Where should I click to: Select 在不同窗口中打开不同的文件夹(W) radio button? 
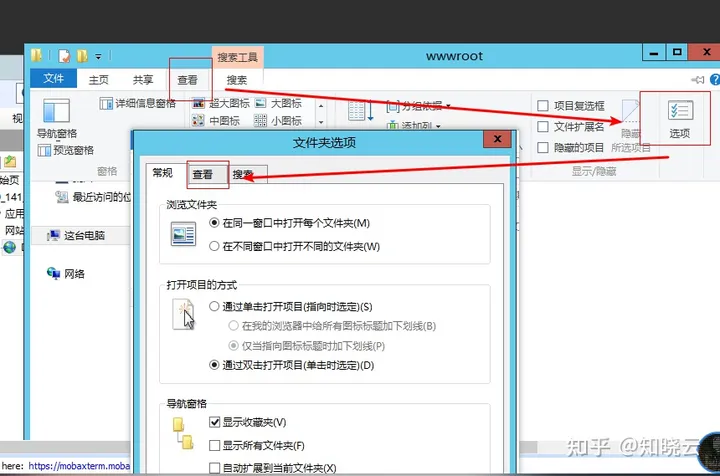point(214,246)
